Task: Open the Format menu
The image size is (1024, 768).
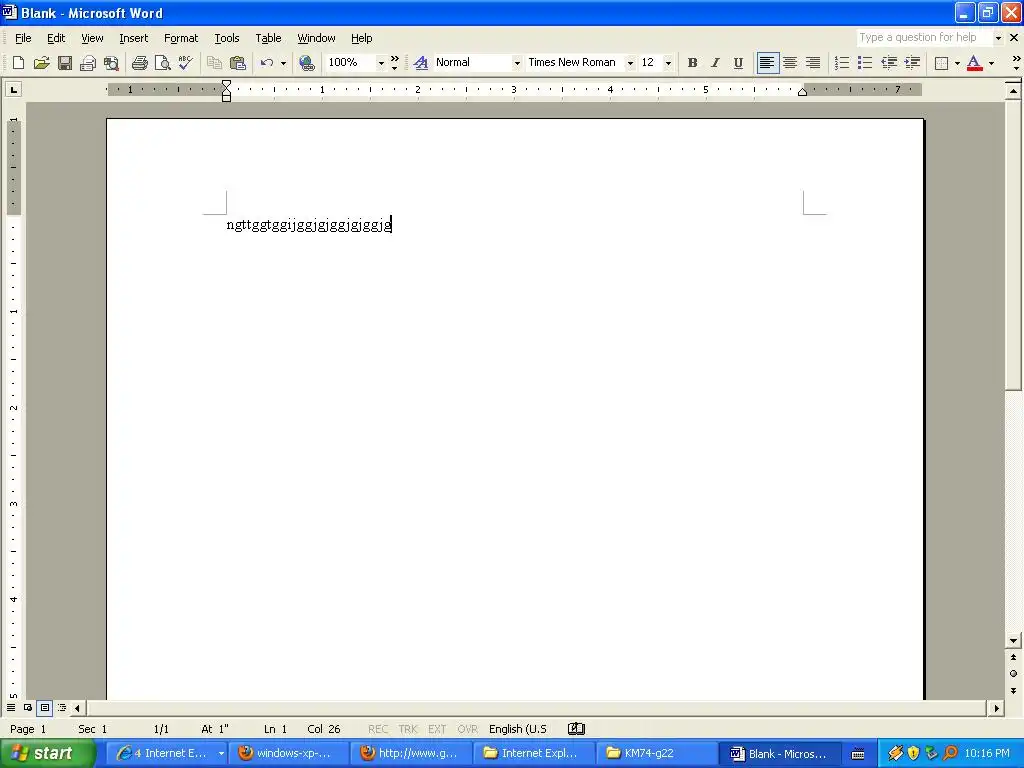Action: click(181, 38)
